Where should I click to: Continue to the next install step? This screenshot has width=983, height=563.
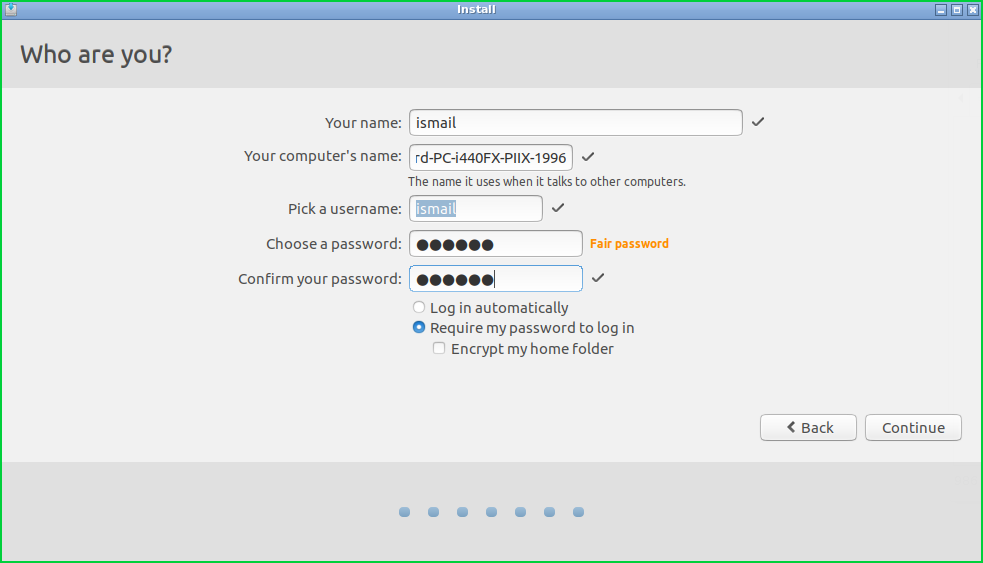point(913,428)
